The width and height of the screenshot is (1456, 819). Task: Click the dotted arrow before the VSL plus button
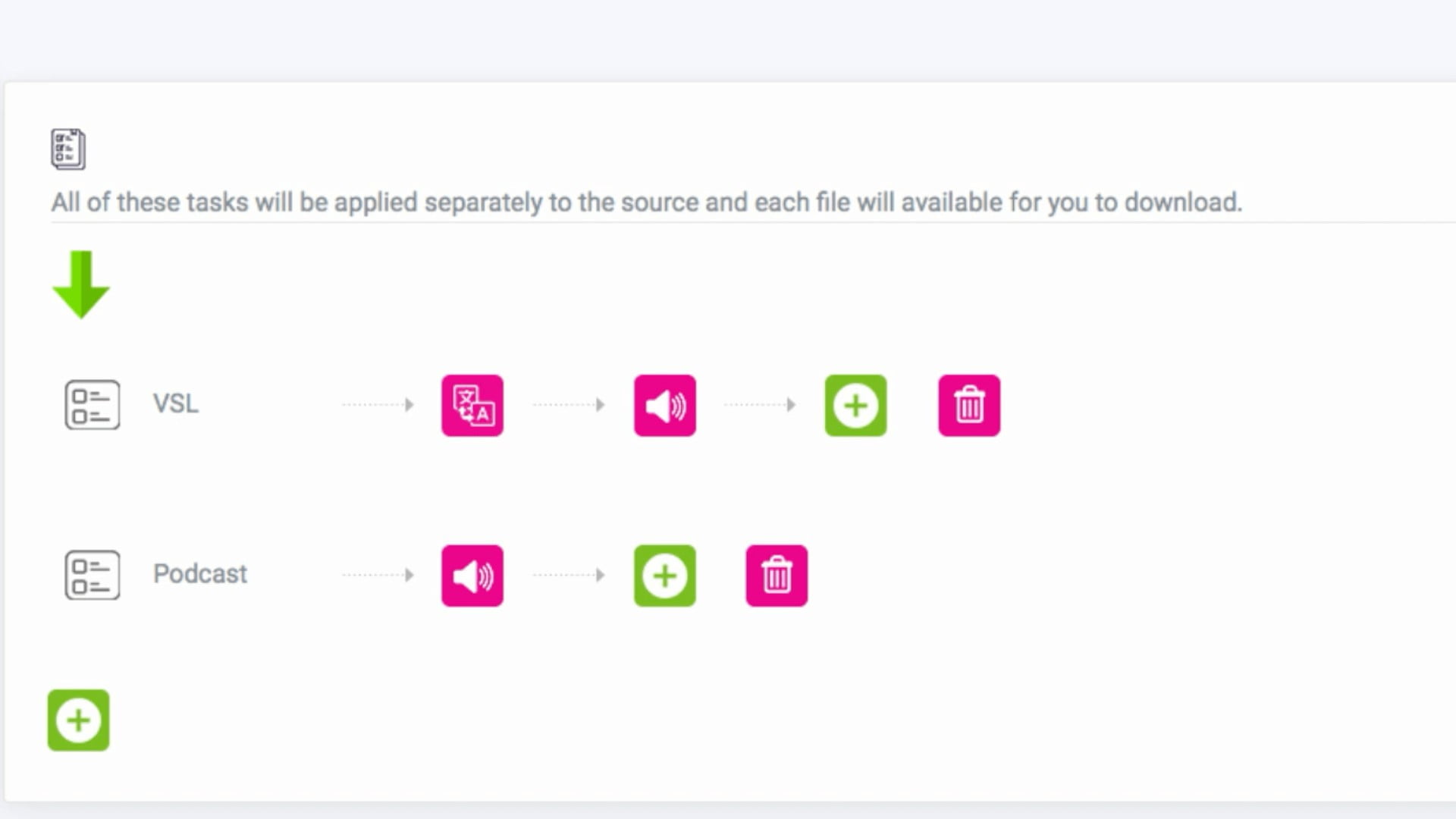[761, 404]
